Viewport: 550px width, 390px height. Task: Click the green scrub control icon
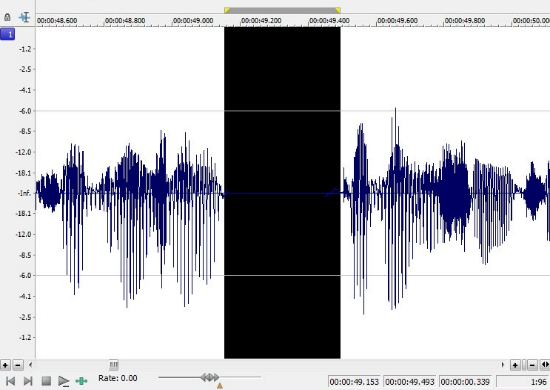coord(81,381)
